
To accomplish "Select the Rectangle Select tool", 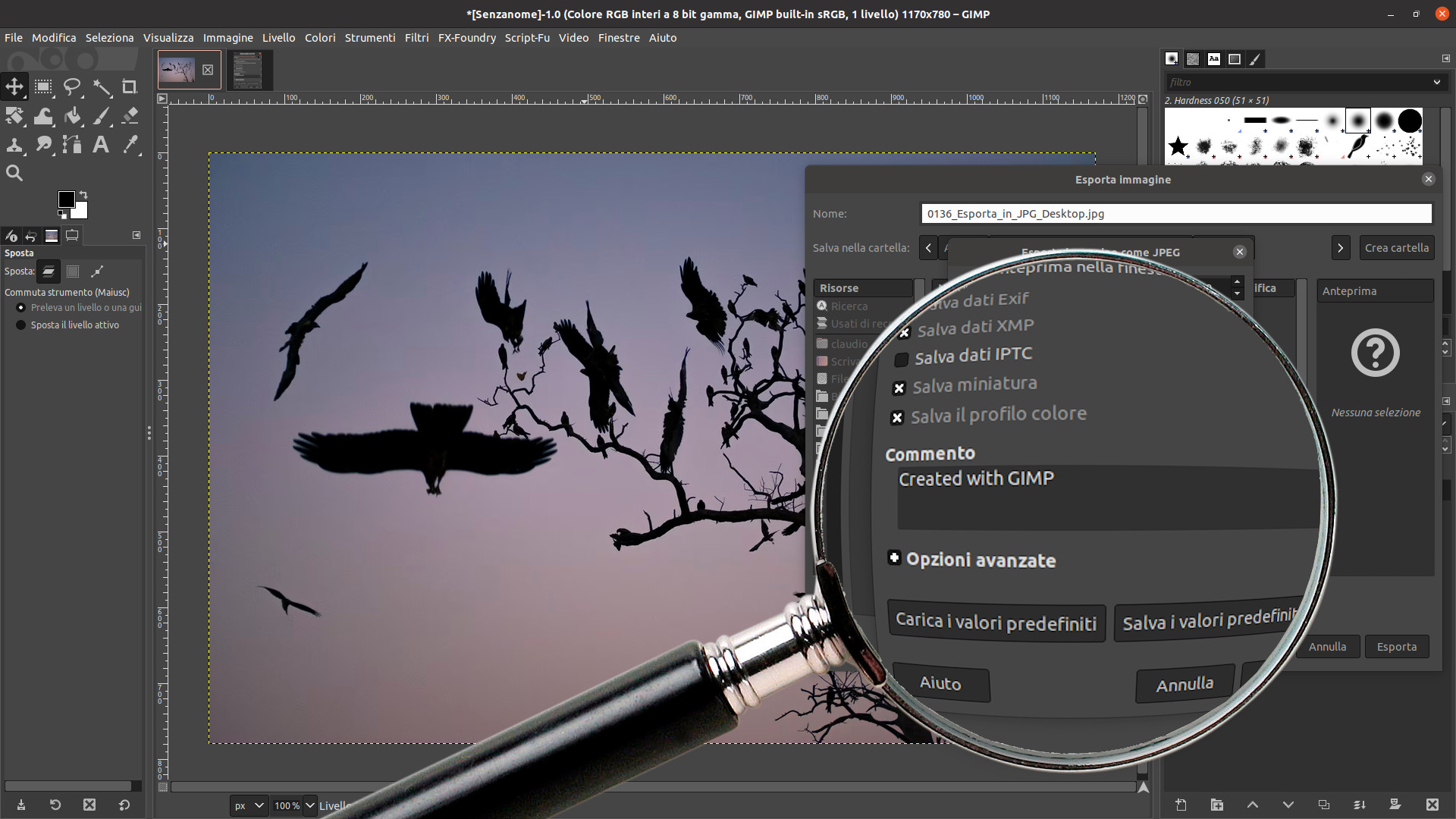I will pyautogui.click(x=43, y=86).
